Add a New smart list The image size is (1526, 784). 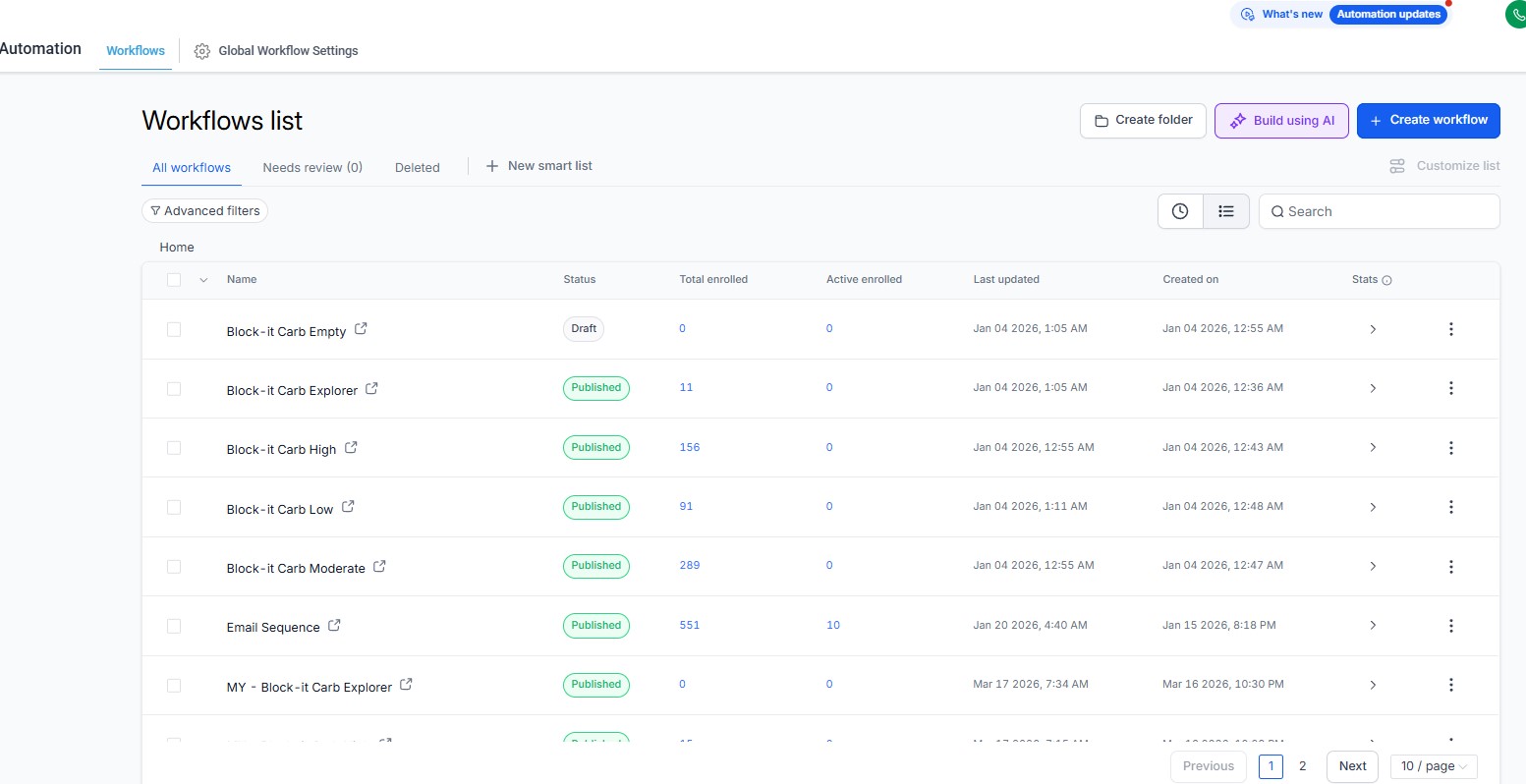point(539,166)
